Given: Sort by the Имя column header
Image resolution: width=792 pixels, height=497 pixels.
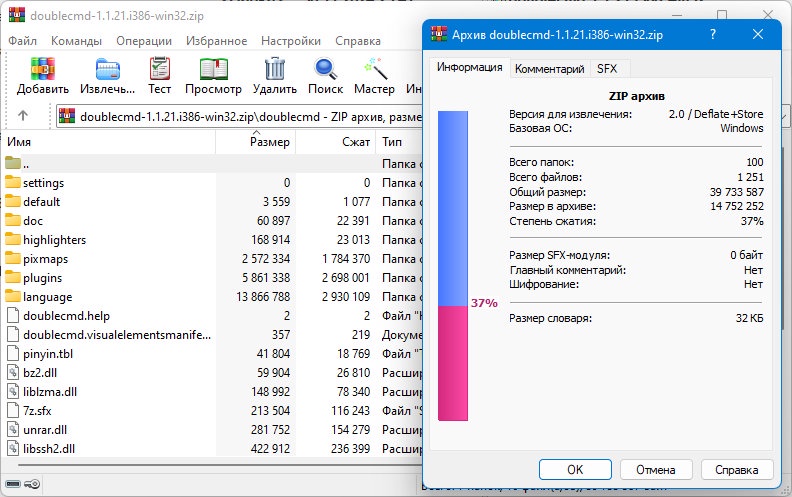Looking at the screenshot, I should pyautogui.click(x=108, y=142).
